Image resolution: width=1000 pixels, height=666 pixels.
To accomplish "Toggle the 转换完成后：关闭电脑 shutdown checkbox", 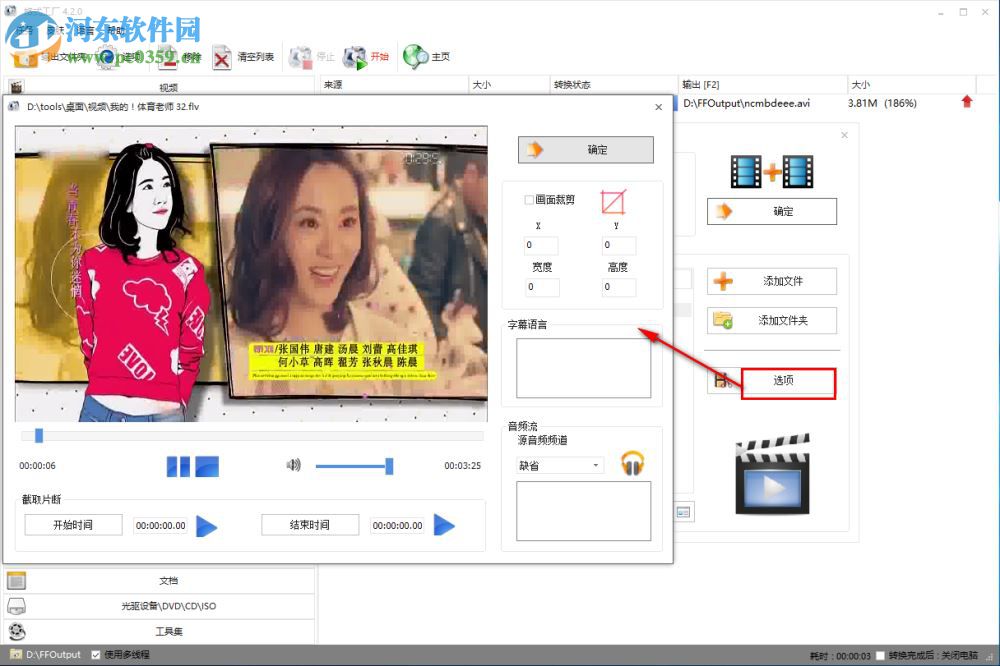I will [880, 656].
